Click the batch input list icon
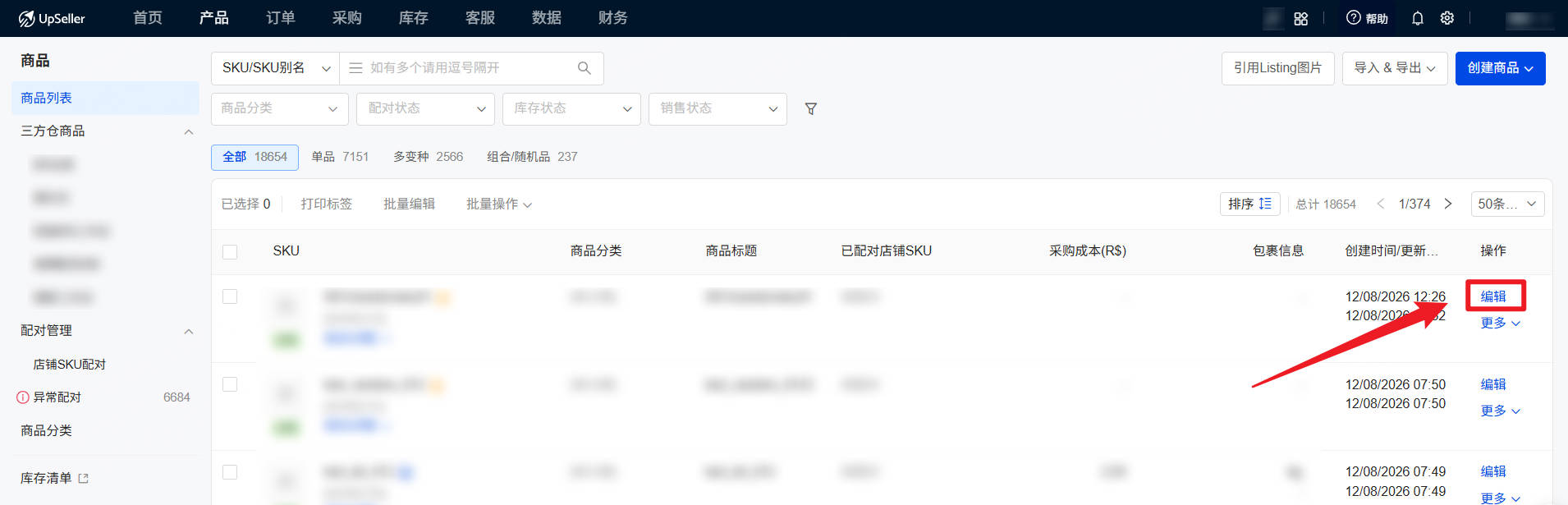This screenshot has height=505, width=1568. click(x=355, y=68)
